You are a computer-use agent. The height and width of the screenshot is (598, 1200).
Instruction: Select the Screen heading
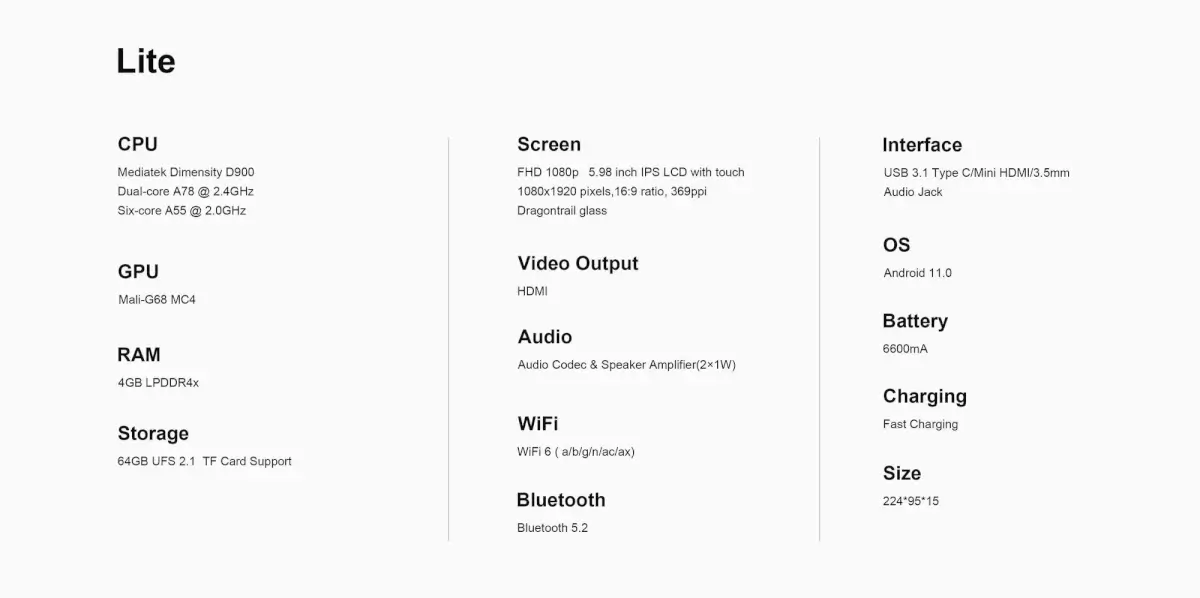tap(549, 144)
